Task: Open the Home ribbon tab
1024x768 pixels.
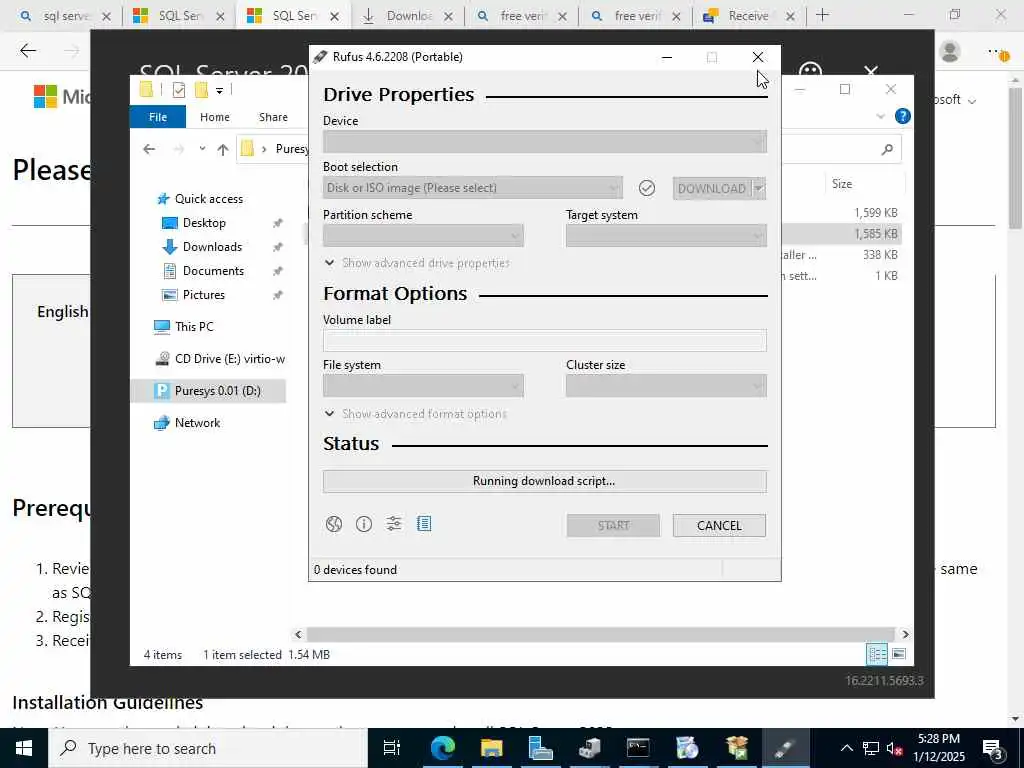Action: 215,117
